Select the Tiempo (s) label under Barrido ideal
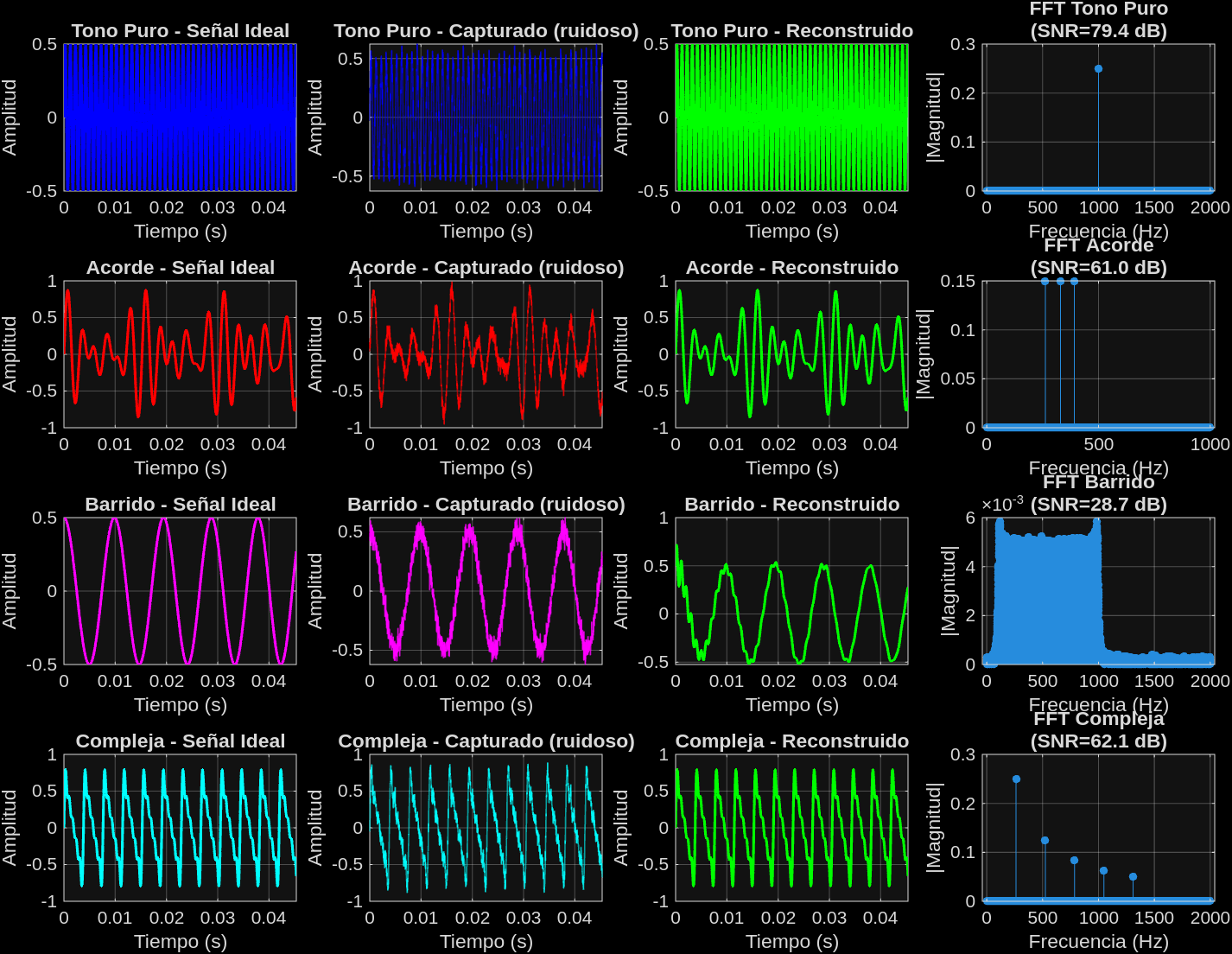Viewport: 1232px width, 954px height. click(x=179, y=704)
